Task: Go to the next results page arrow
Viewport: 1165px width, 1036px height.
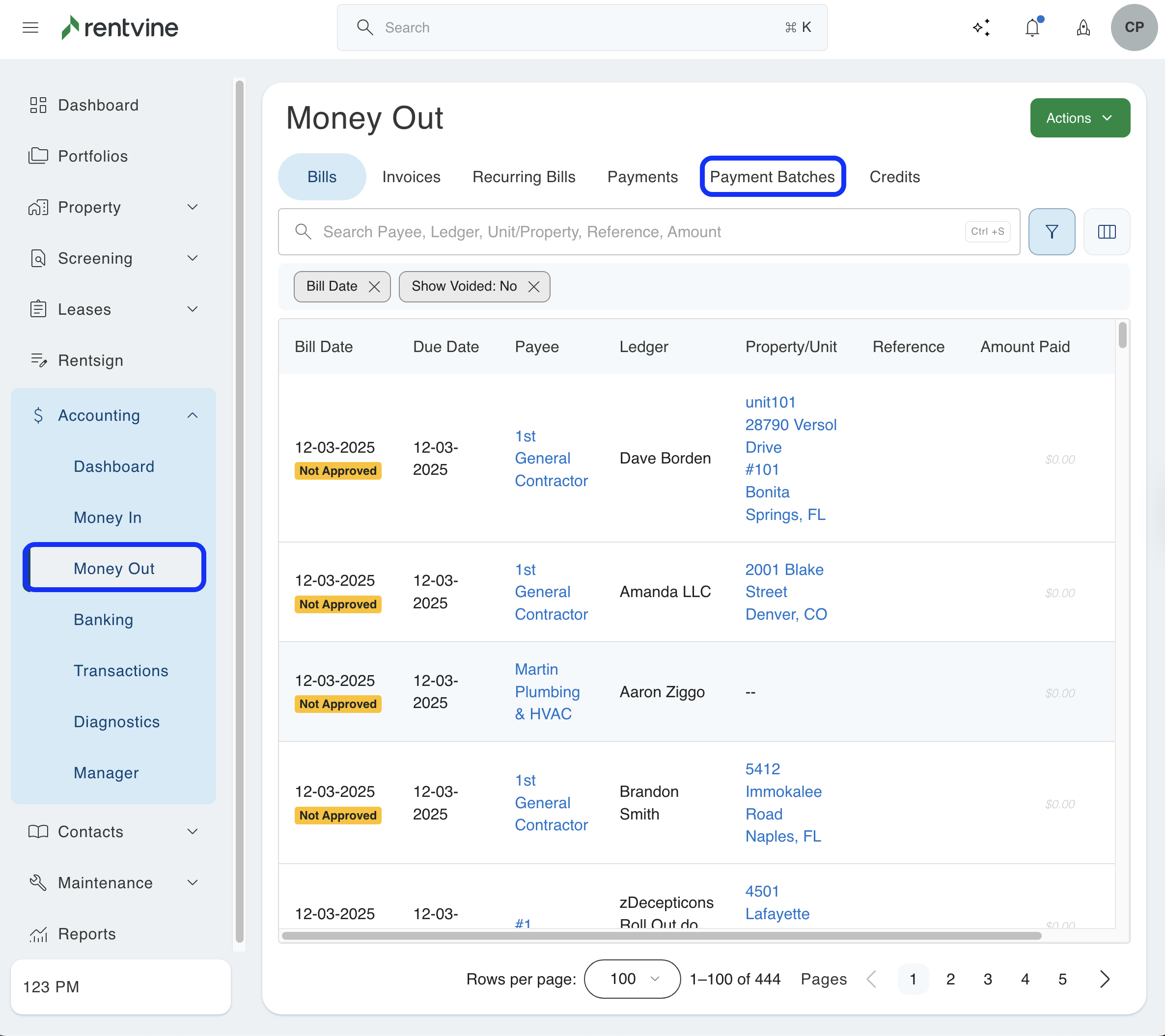Action: [x=1105, y=979]
